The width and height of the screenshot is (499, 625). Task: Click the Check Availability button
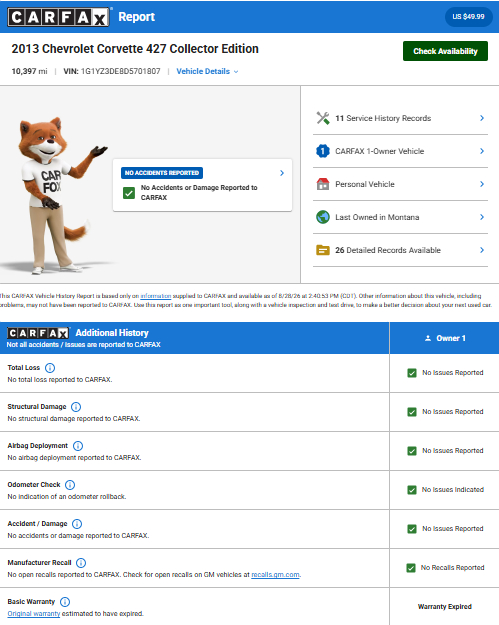[445, 51]
